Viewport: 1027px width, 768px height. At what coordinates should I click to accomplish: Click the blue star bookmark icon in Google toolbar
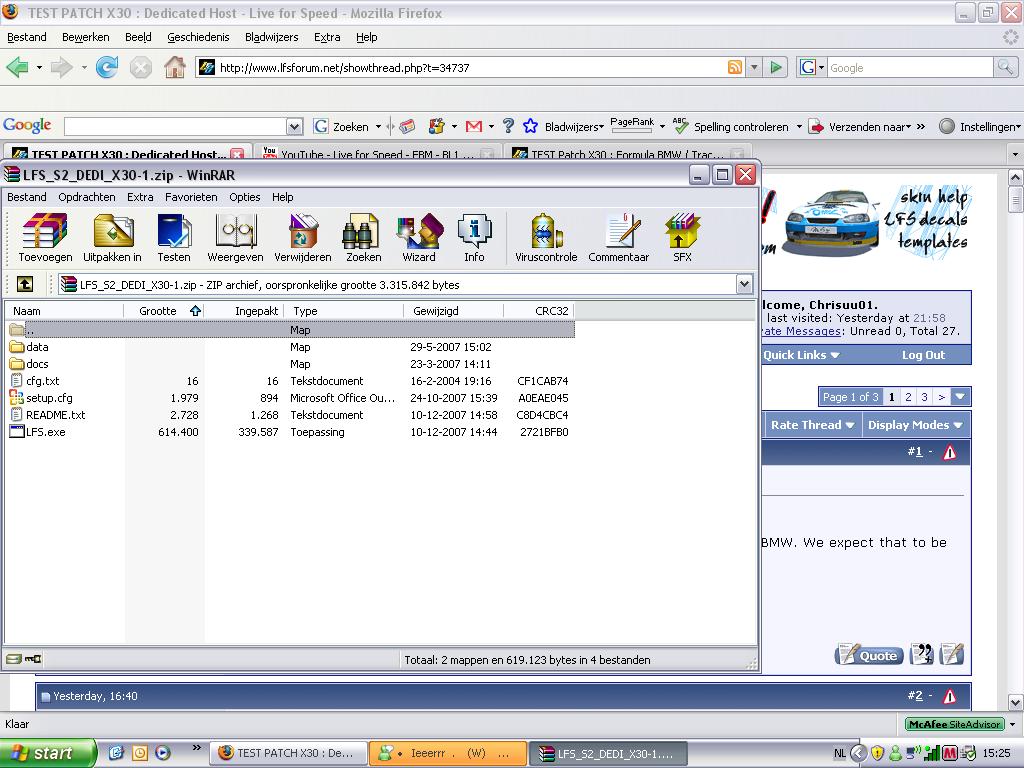pyautogui.click(x=531, y=126)
